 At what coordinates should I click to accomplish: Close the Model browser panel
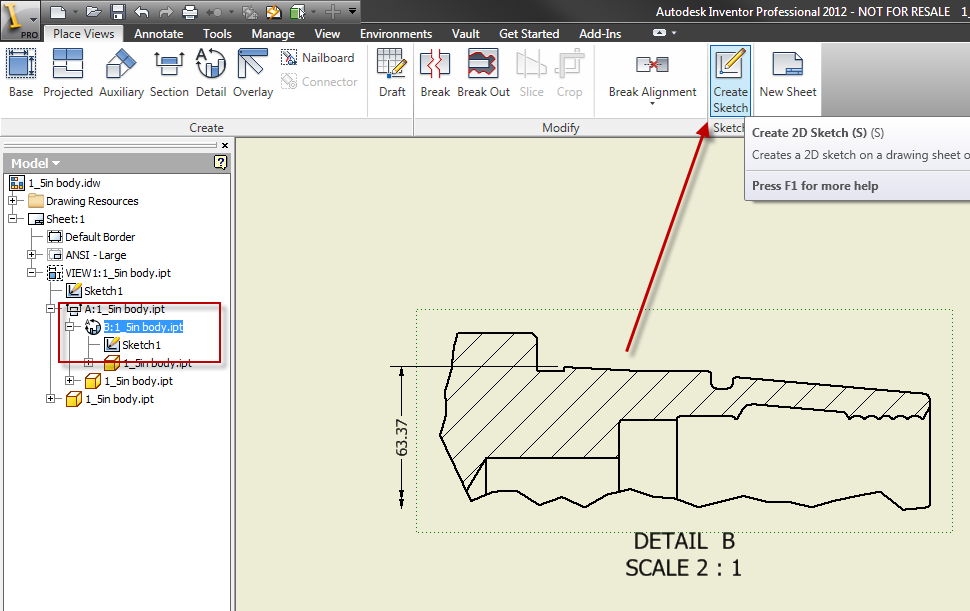[225, 145]
